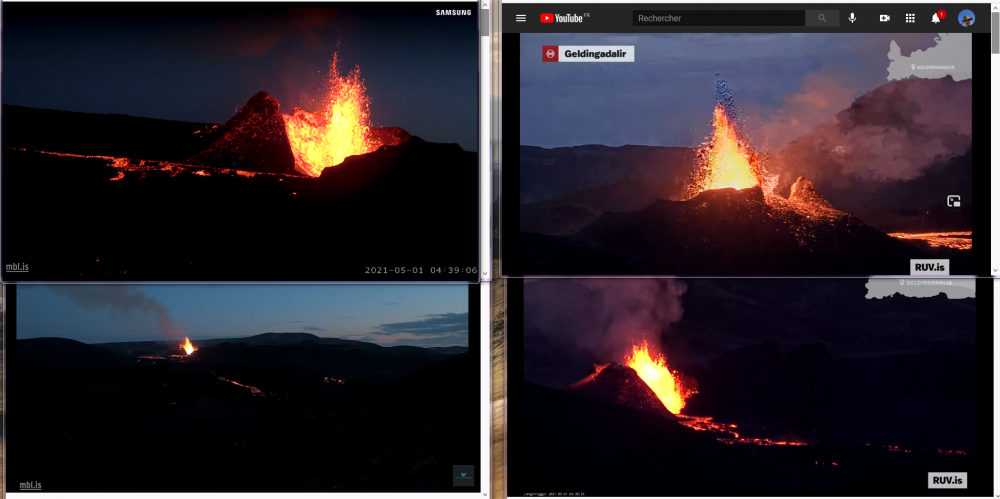Open the YouTube hamburger guide menu
The width and height of the screenshot is (1000, 499).
pyautogui.click(x=521, y=18)
